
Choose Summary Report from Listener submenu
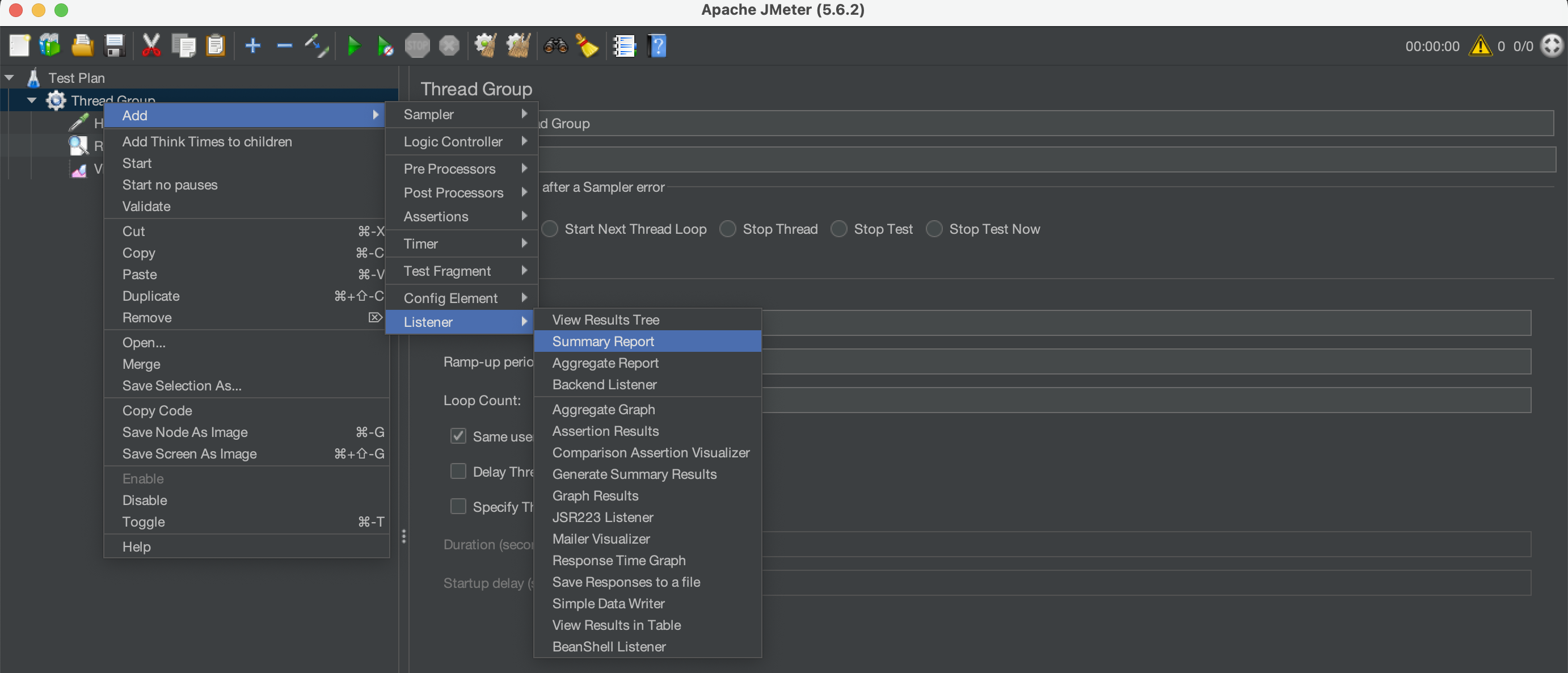tap(602, 341)
